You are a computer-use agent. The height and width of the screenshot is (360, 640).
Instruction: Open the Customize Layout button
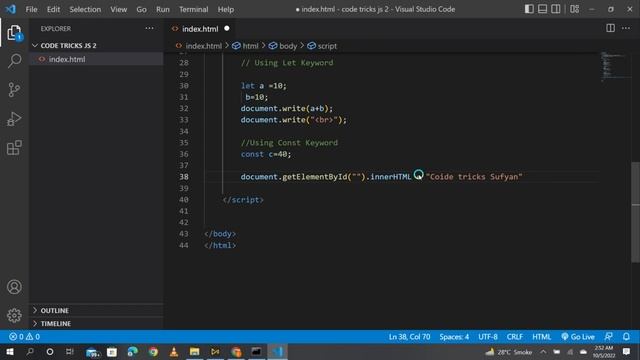coord(575,9)
